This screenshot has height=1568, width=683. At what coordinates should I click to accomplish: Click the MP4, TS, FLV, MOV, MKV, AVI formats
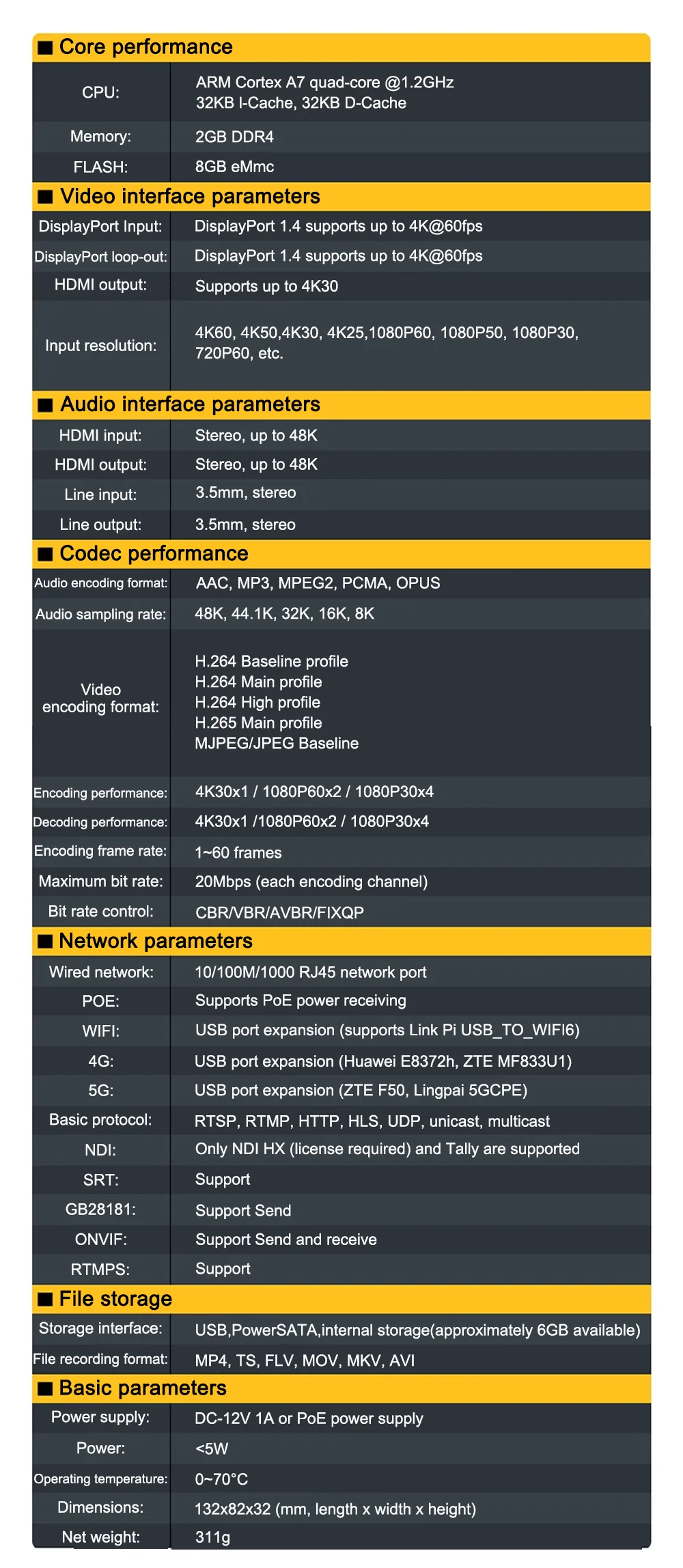(x=305, y=1360)
